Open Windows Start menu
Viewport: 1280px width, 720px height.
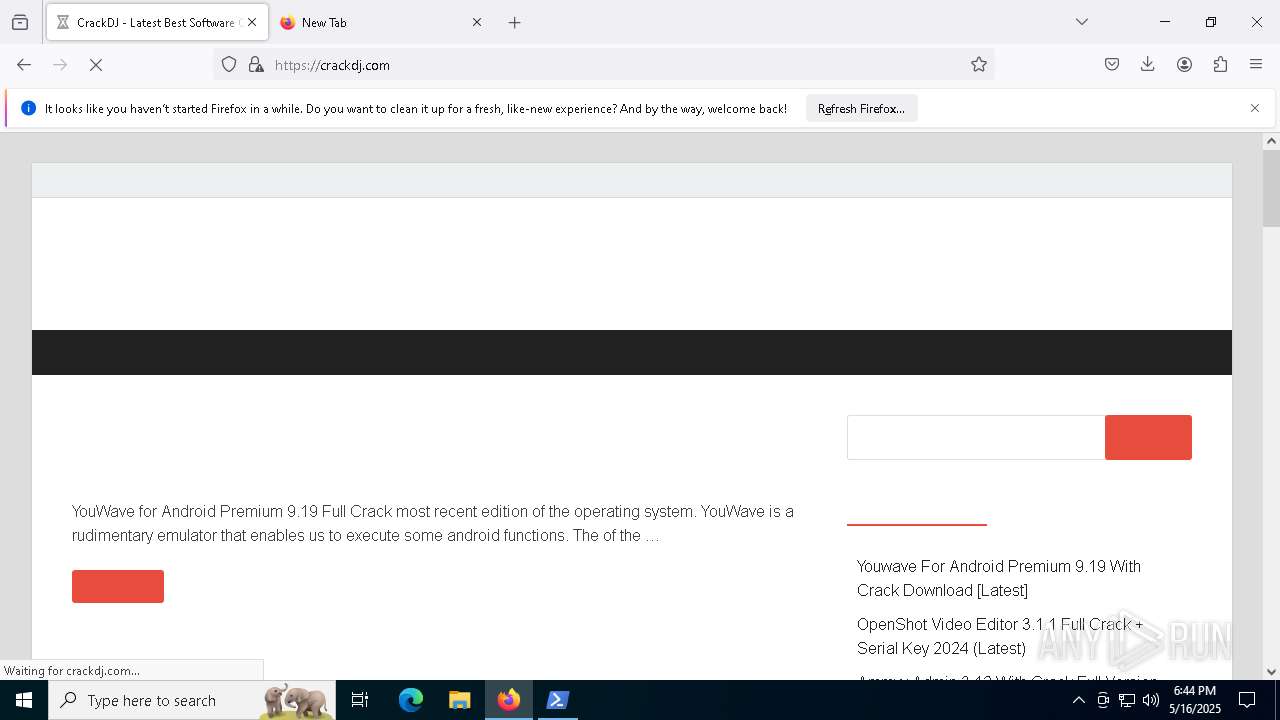tap(24, 700)
